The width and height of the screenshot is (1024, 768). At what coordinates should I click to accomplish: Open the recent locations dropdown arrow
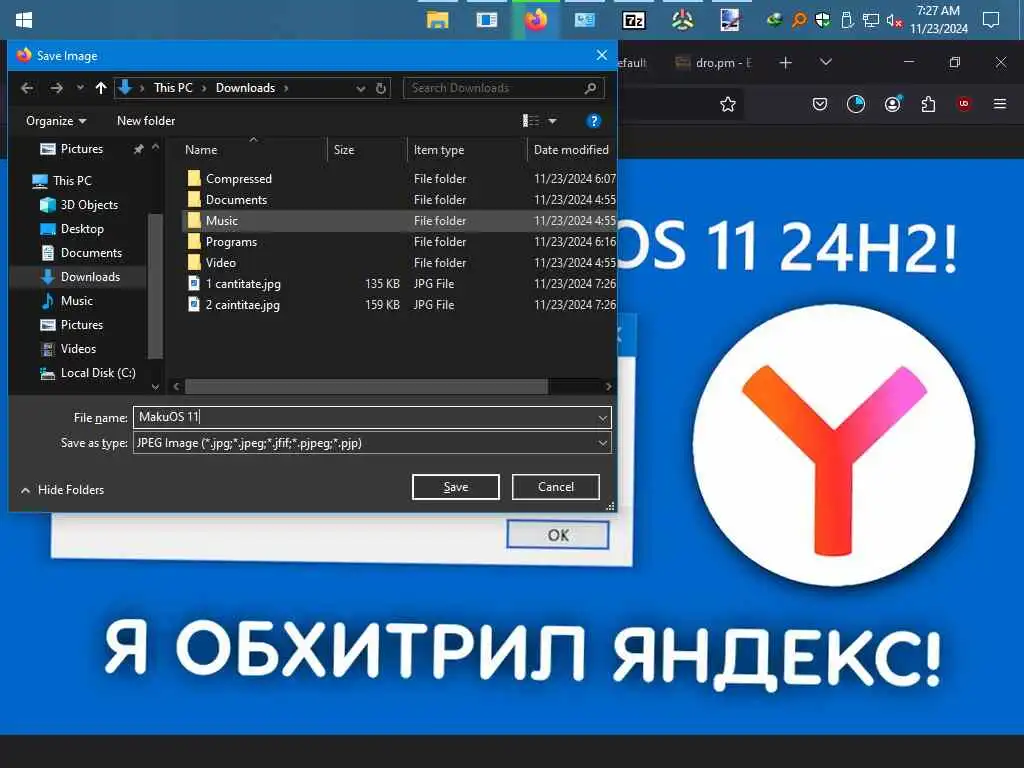tap(80, 88)
